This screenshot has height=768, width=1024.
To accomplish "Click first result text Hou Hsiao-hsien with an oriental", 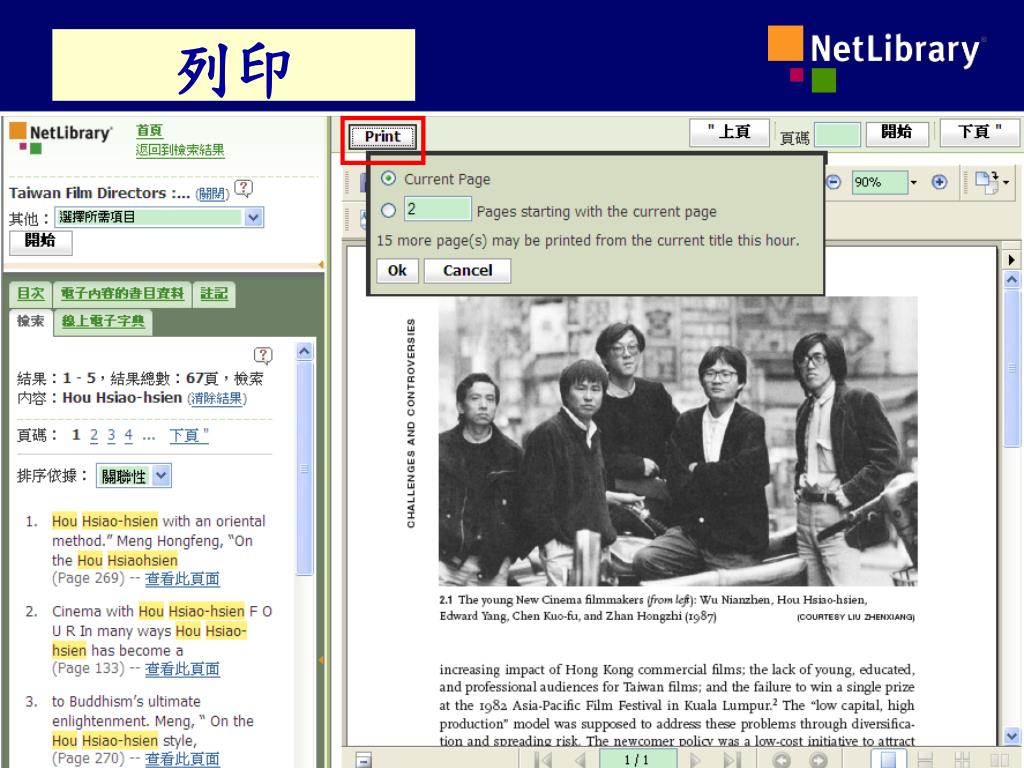I will [159, 521].
